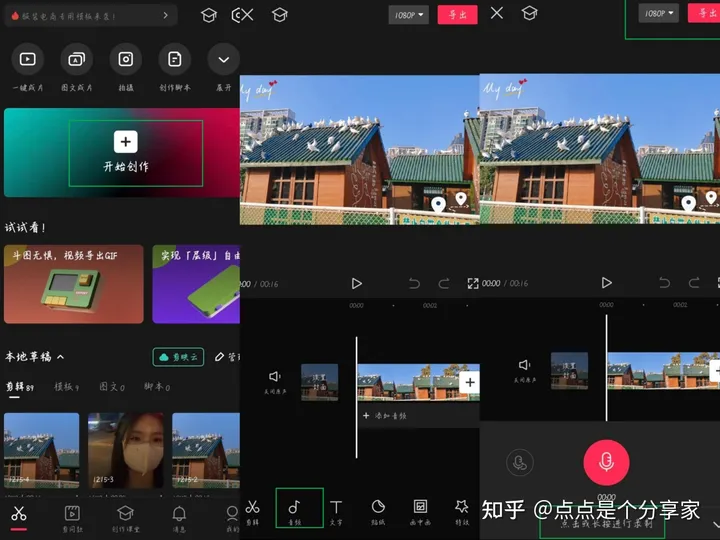This screenshot has height=540, width=720.
Task: Switch to the 图文 drafts tab
Action: point(112,387)
